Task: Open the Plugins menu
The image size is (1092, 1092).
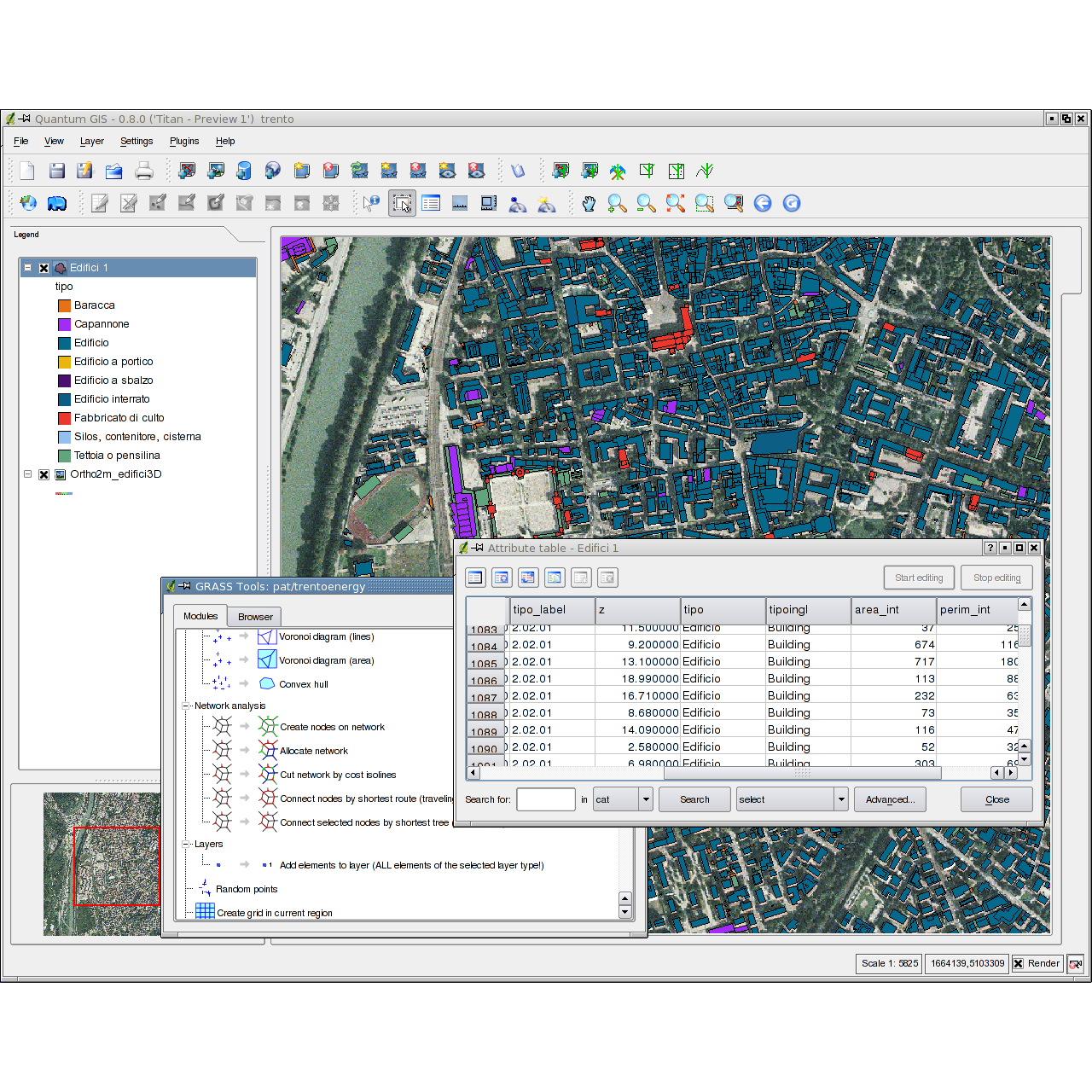Action: (x=184, y=141)
